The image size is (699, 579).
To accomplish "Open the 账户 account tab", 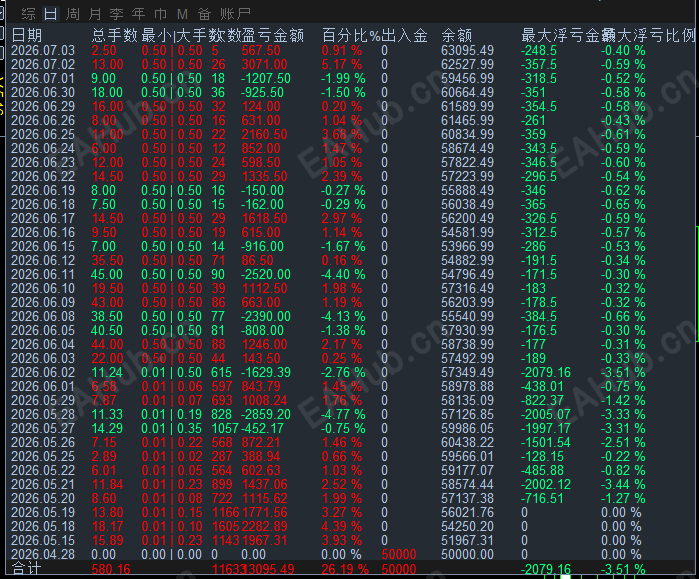I will 235,14.
